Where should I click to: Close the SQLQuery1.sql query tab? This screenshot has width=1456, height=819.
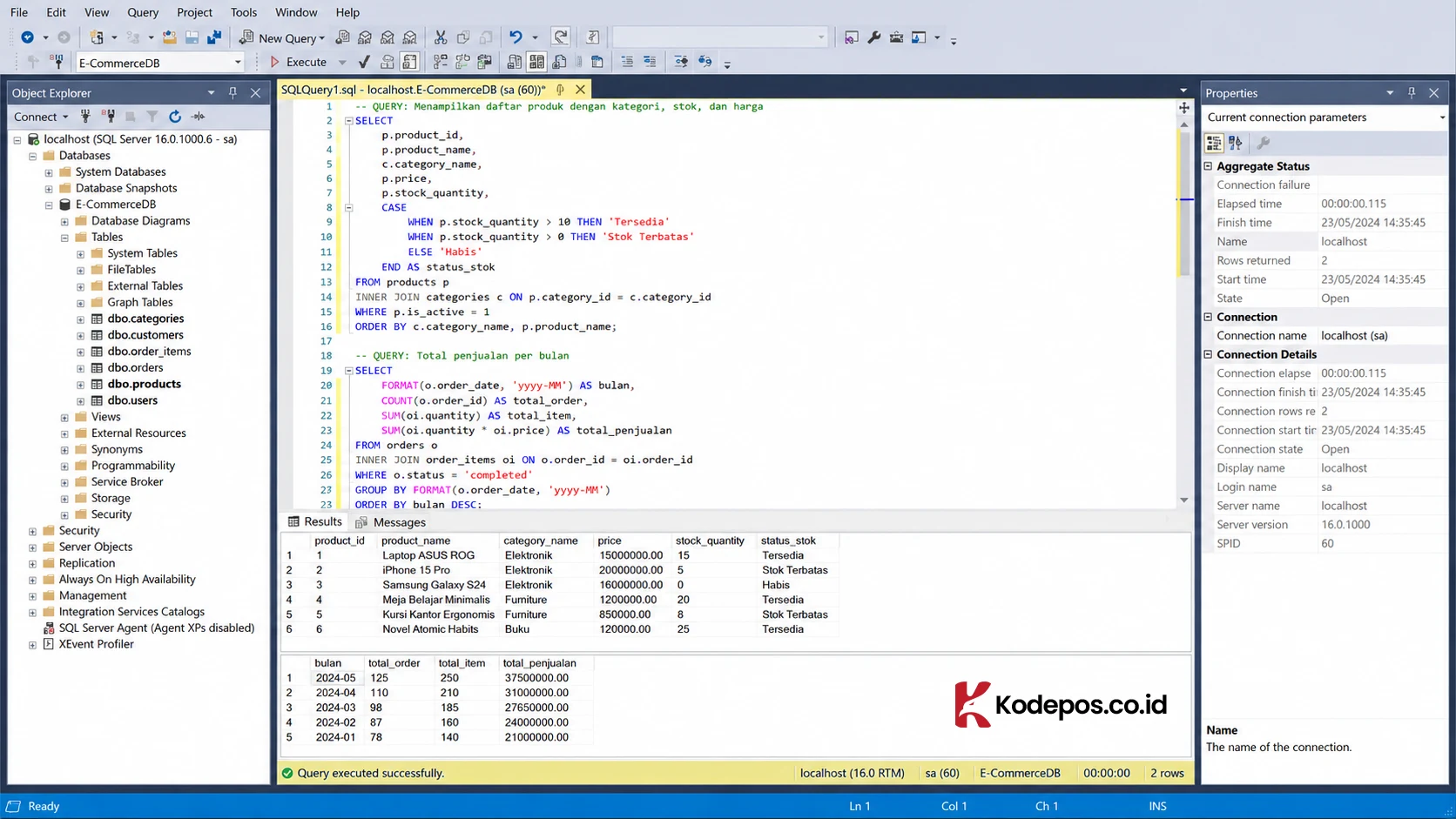580,89
